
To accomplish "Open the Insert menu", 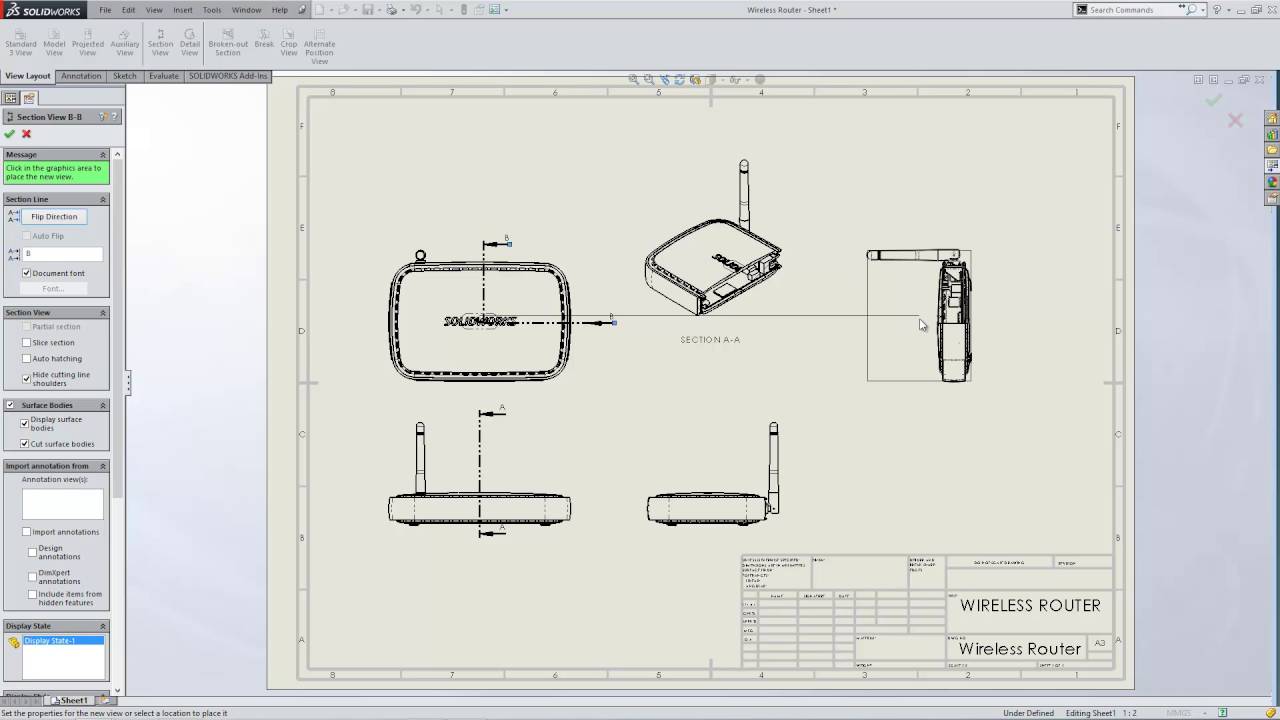I will pyautogui.click(x=183, y=10).
